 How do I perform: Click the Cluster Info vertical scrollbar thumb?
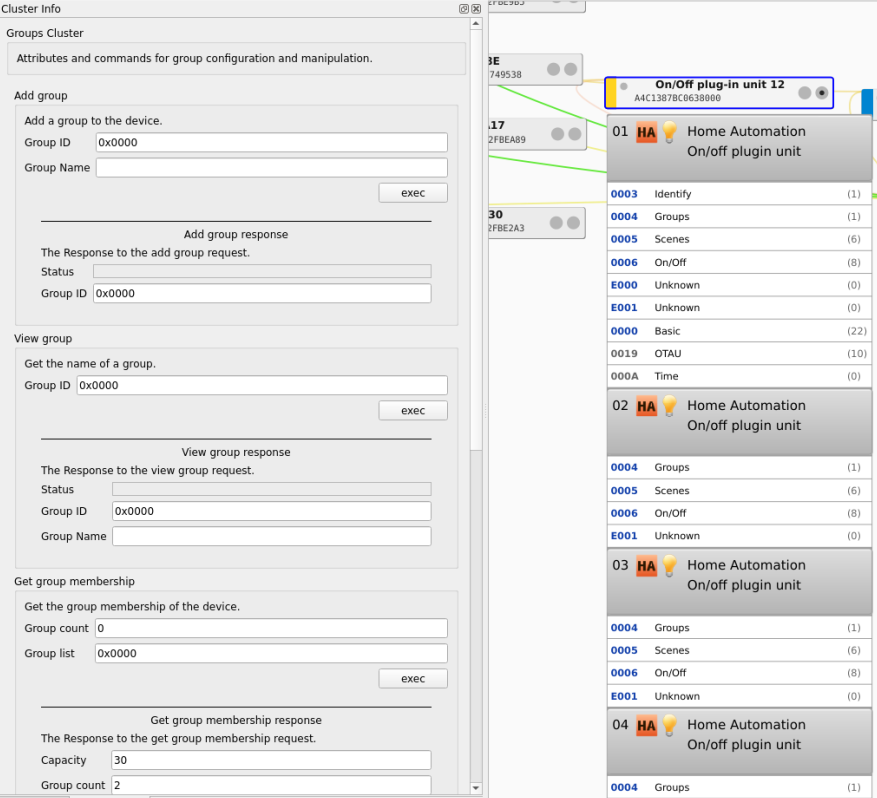476,239
